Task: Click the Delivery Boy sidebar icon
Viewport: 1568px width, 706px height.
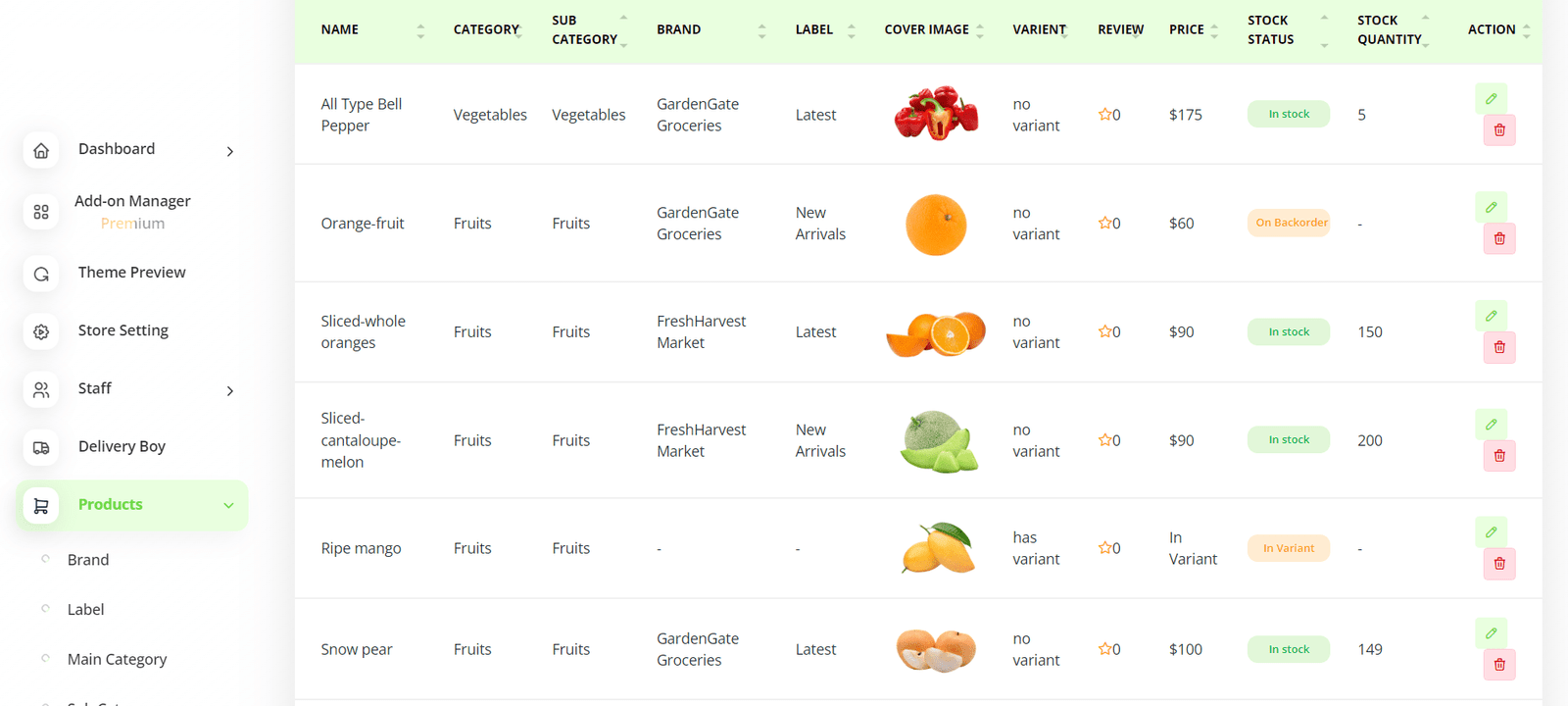Action: point(40,446)
